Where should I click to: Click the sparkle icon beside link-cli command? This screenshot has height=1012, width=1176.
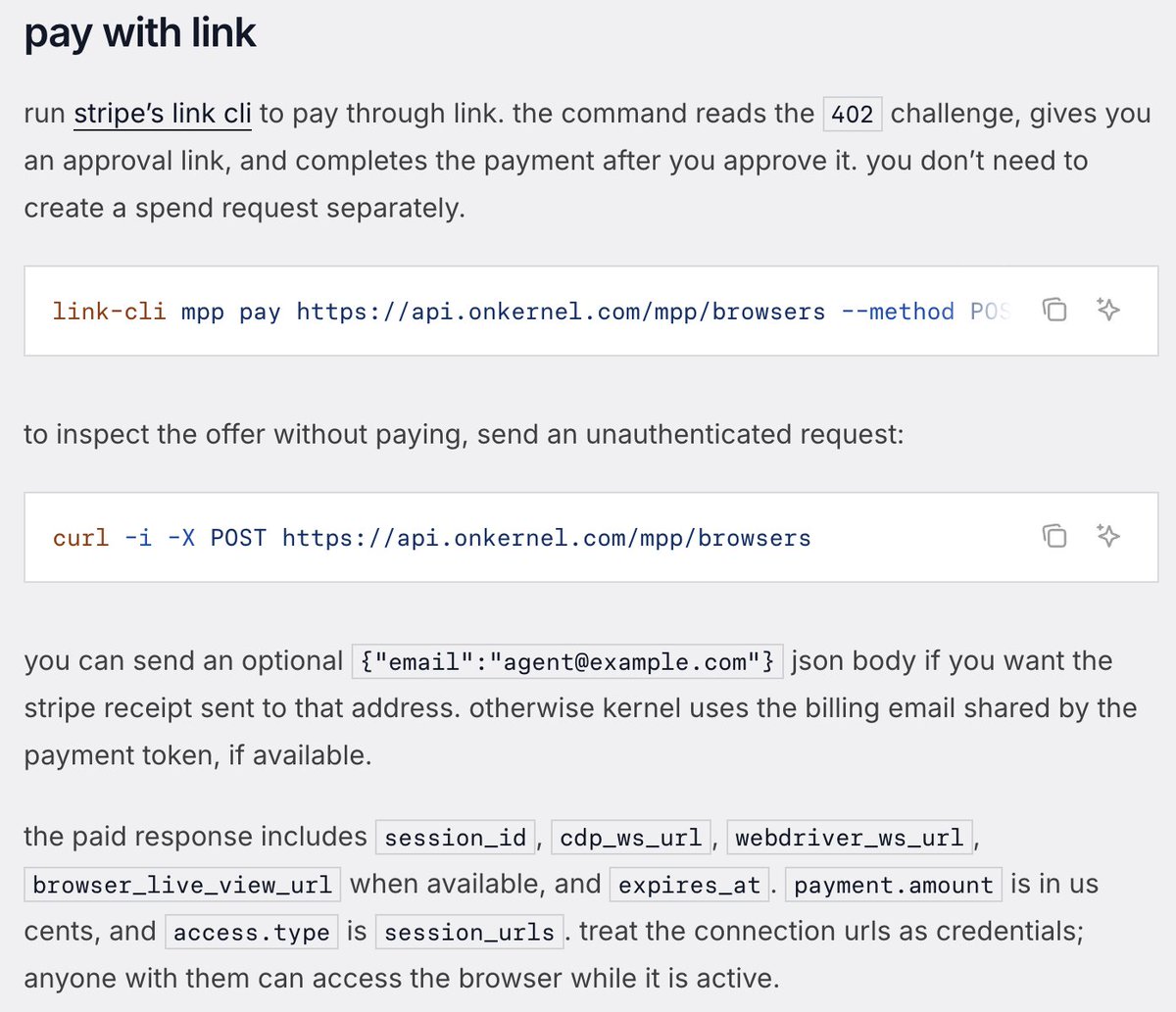1108,310
